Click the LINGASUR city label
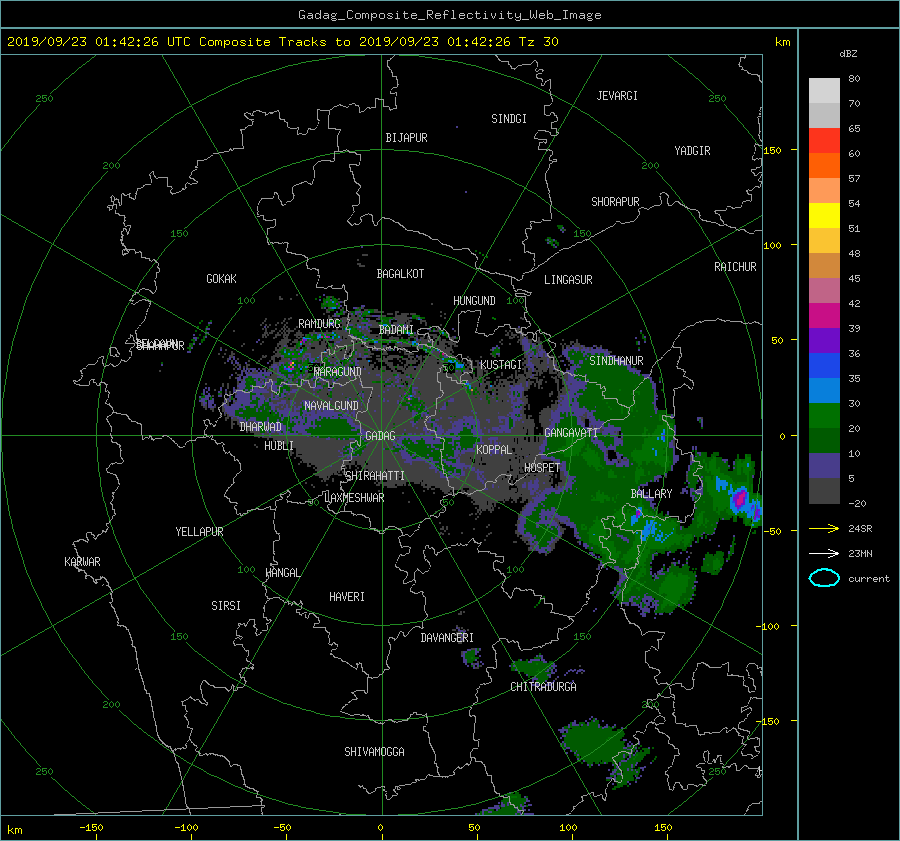The image size is (900, 841). 568,280
